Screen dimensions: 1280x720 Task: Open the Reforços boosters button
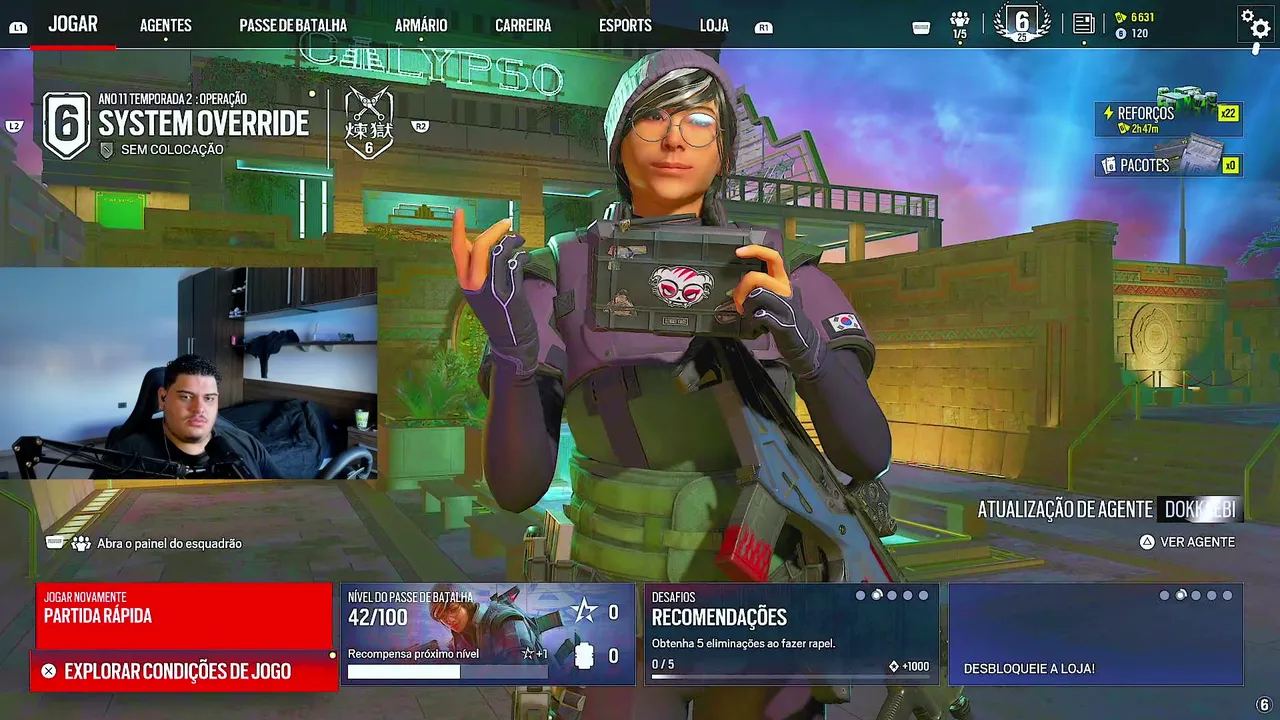tap(1168, 119)
